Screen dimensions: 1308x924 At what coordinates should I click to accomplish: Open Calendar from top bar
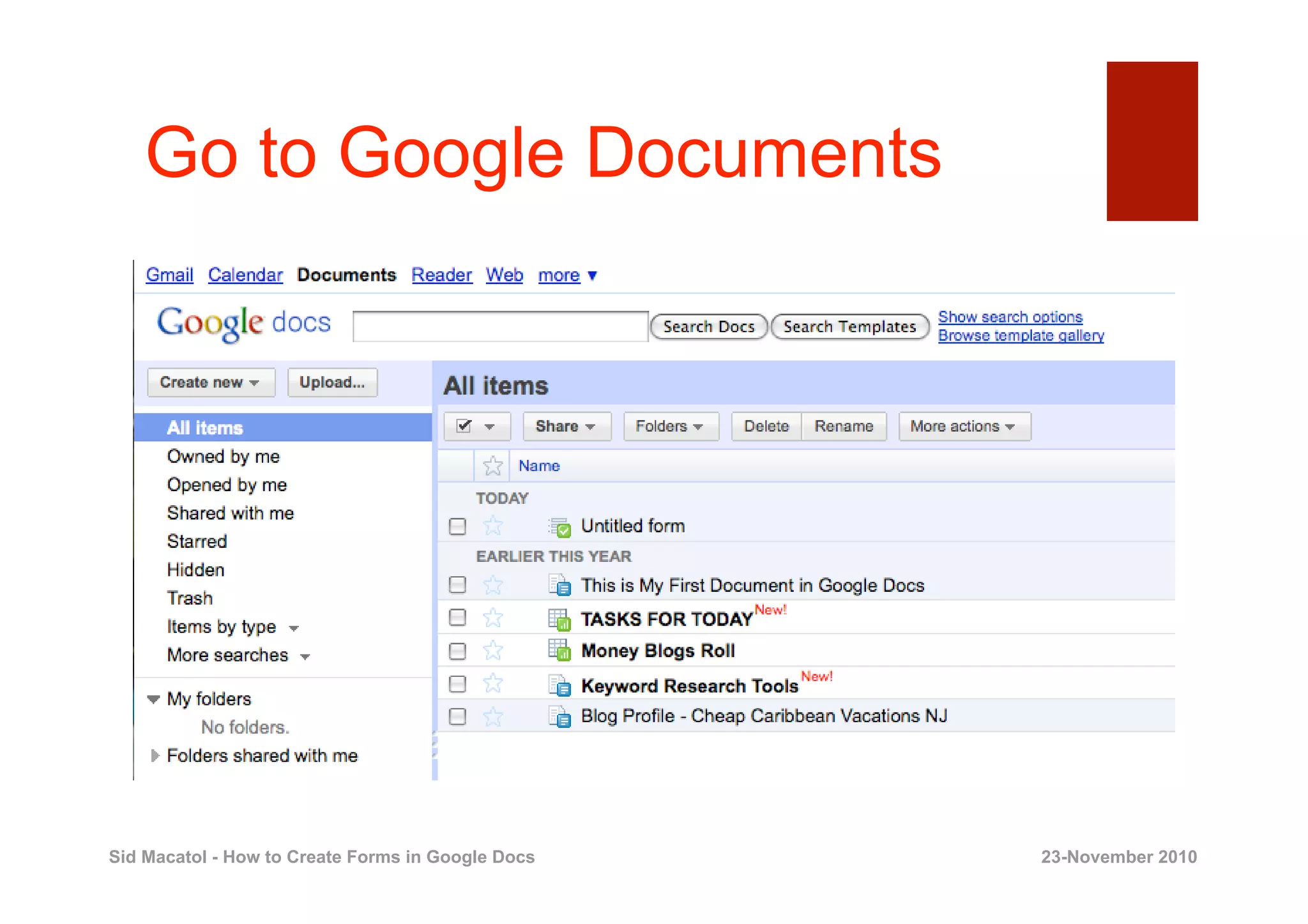[x=245, y=275]
